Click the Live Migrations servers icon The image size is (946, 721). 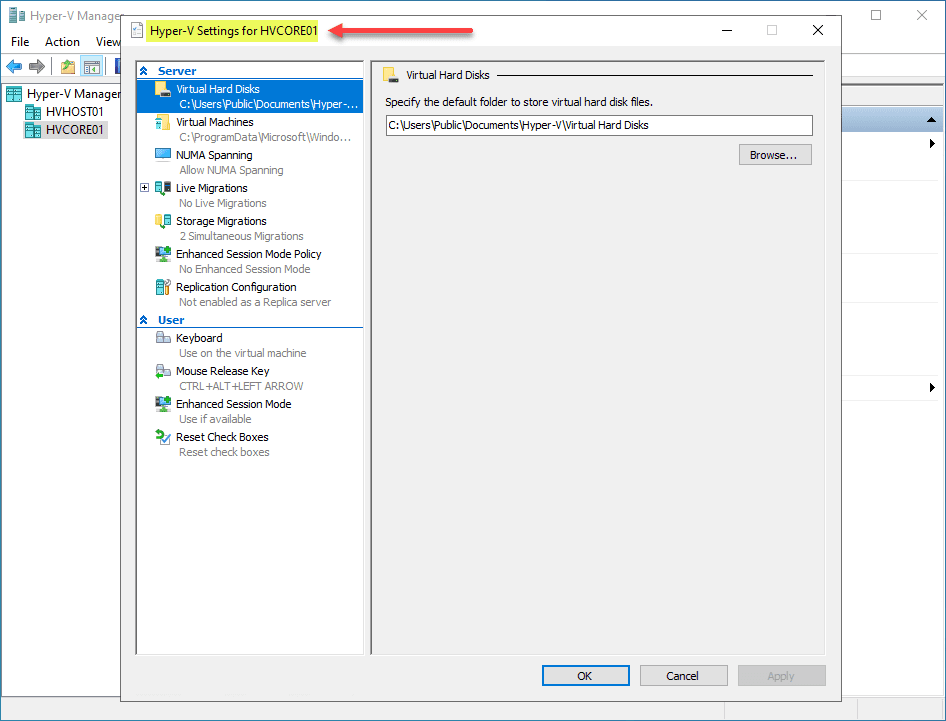(162, 188)
